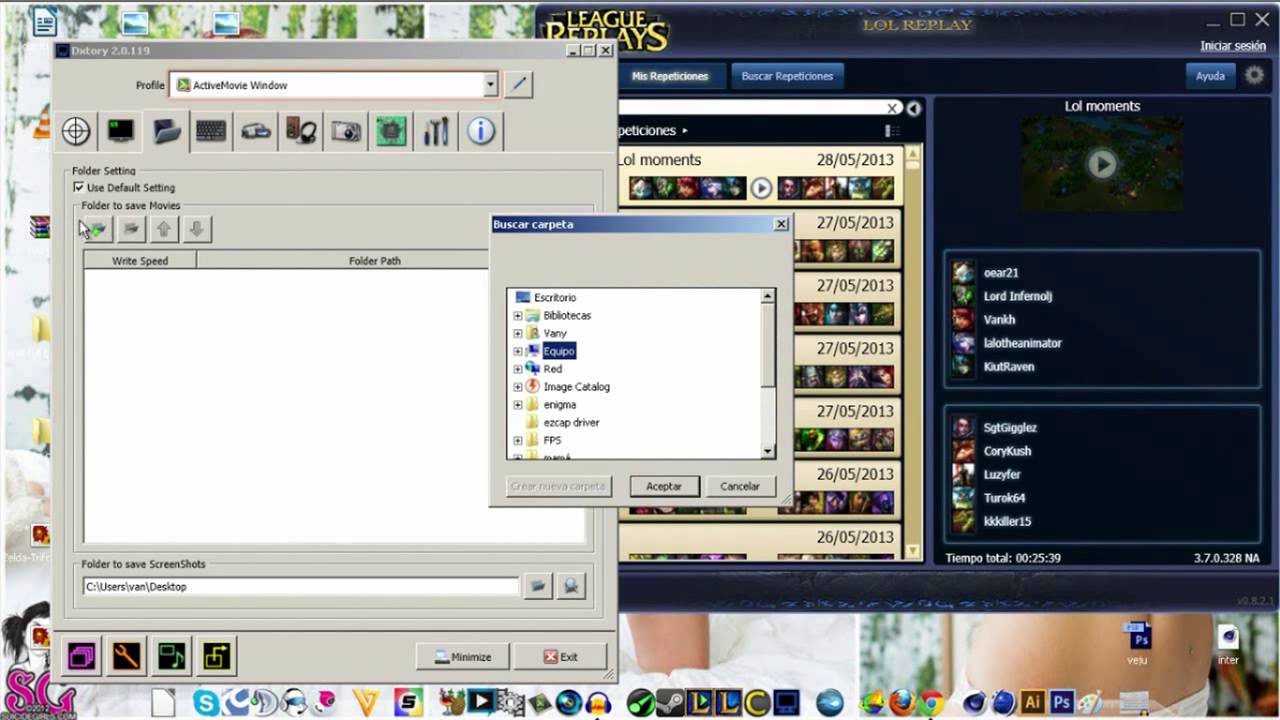Click the Folder Path column header

coord(375,260)
